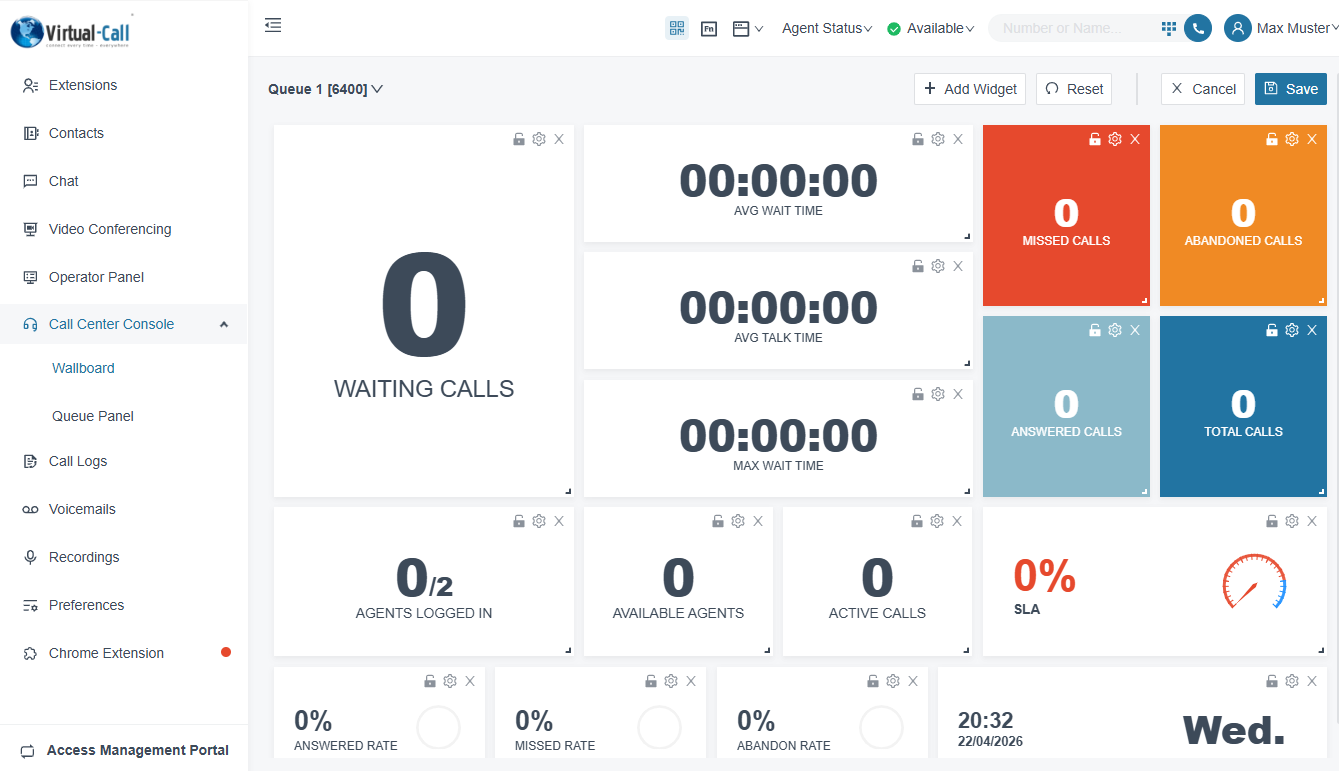Open settings of Answered Calls widget
Image resolution: width=1339 pixels, height=771 pixels.
[x=1115, y=330]
